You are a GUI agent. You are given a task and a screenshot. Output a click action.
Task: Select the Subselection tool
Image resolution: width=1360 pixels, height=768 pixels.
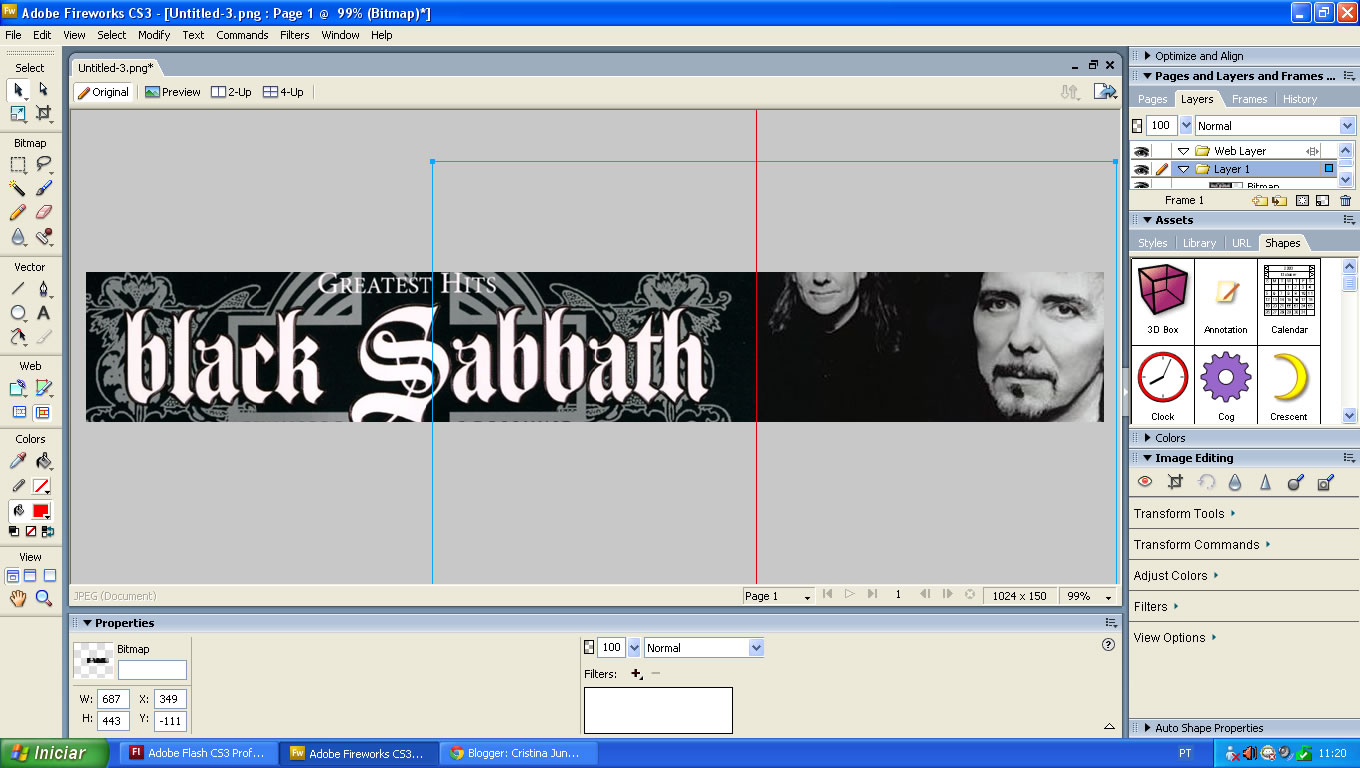(x=43, y=90)
